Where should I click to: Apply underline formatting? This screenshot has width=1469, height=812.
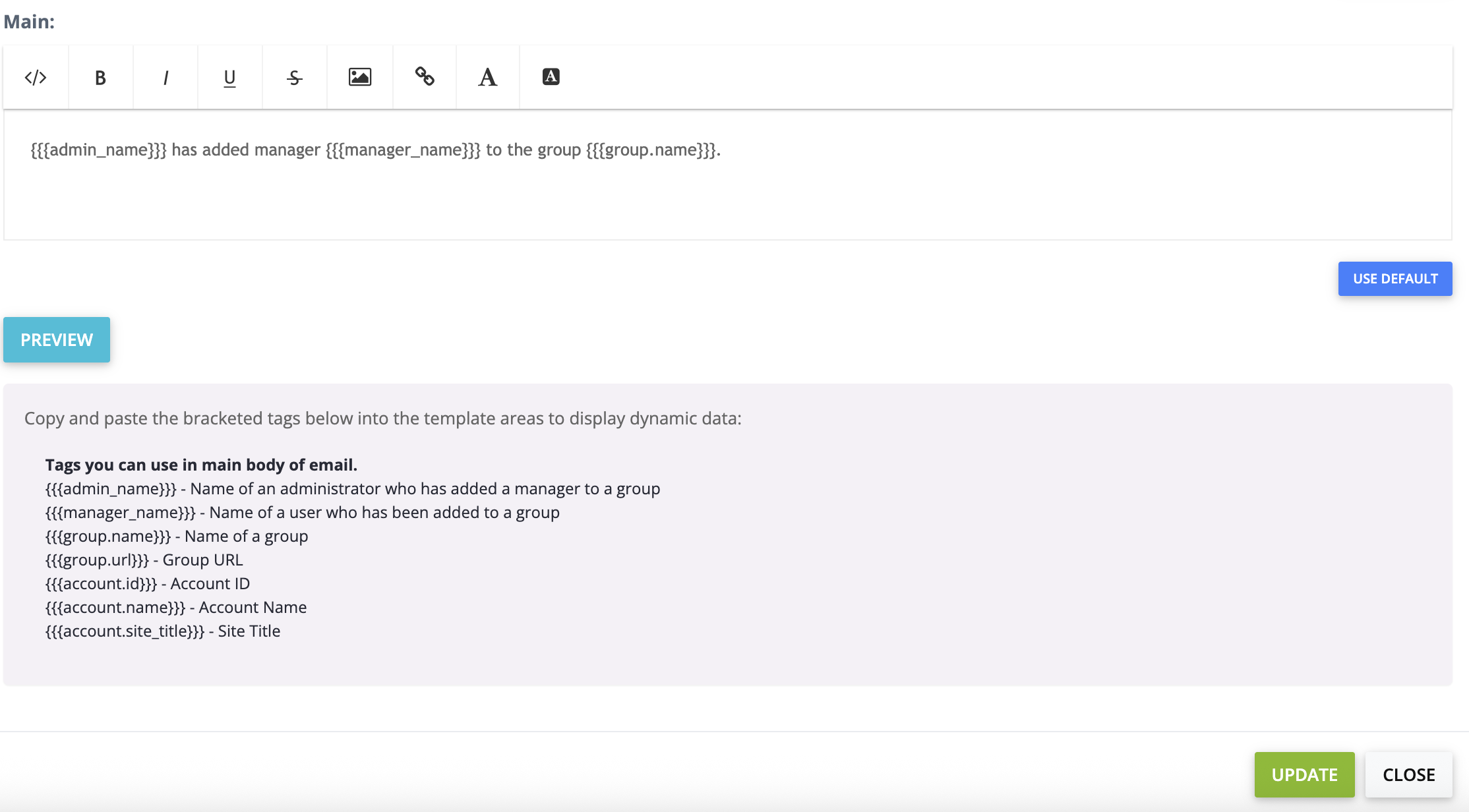click(229, 78)
